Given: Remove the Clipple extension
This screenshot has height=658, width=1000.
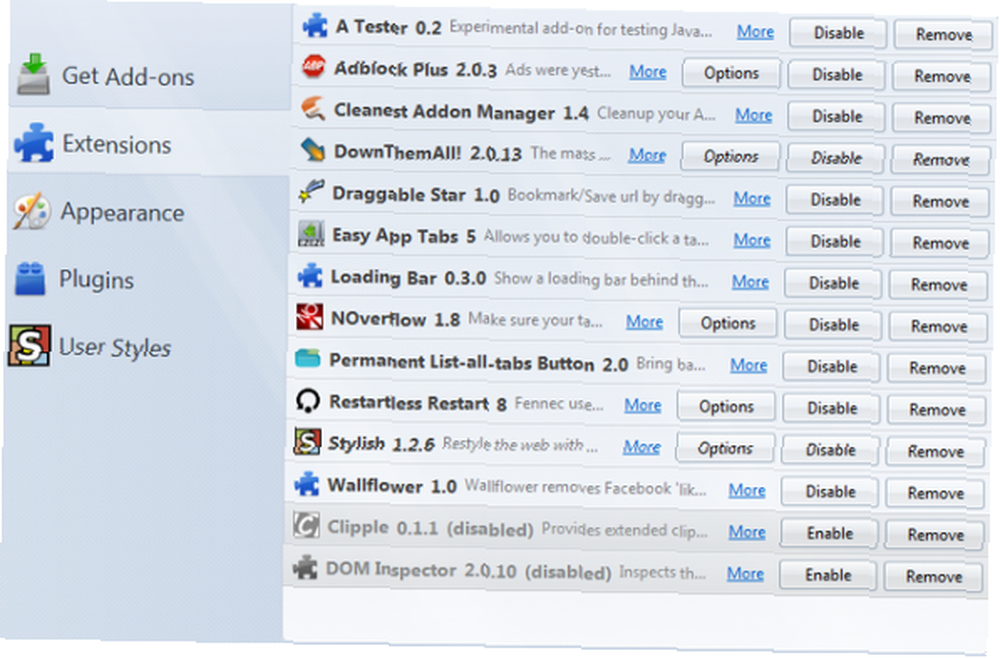Looking at the screenshot, I should pos(935,535).
